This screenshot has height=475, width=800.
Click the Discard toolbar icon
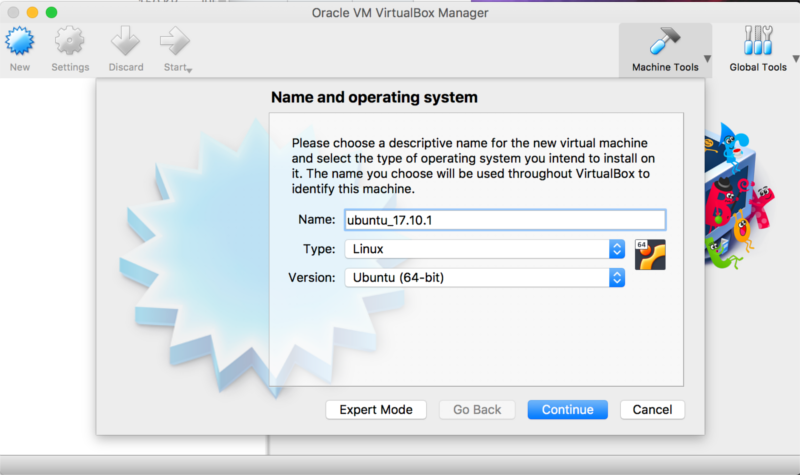(x=126, y=43)
